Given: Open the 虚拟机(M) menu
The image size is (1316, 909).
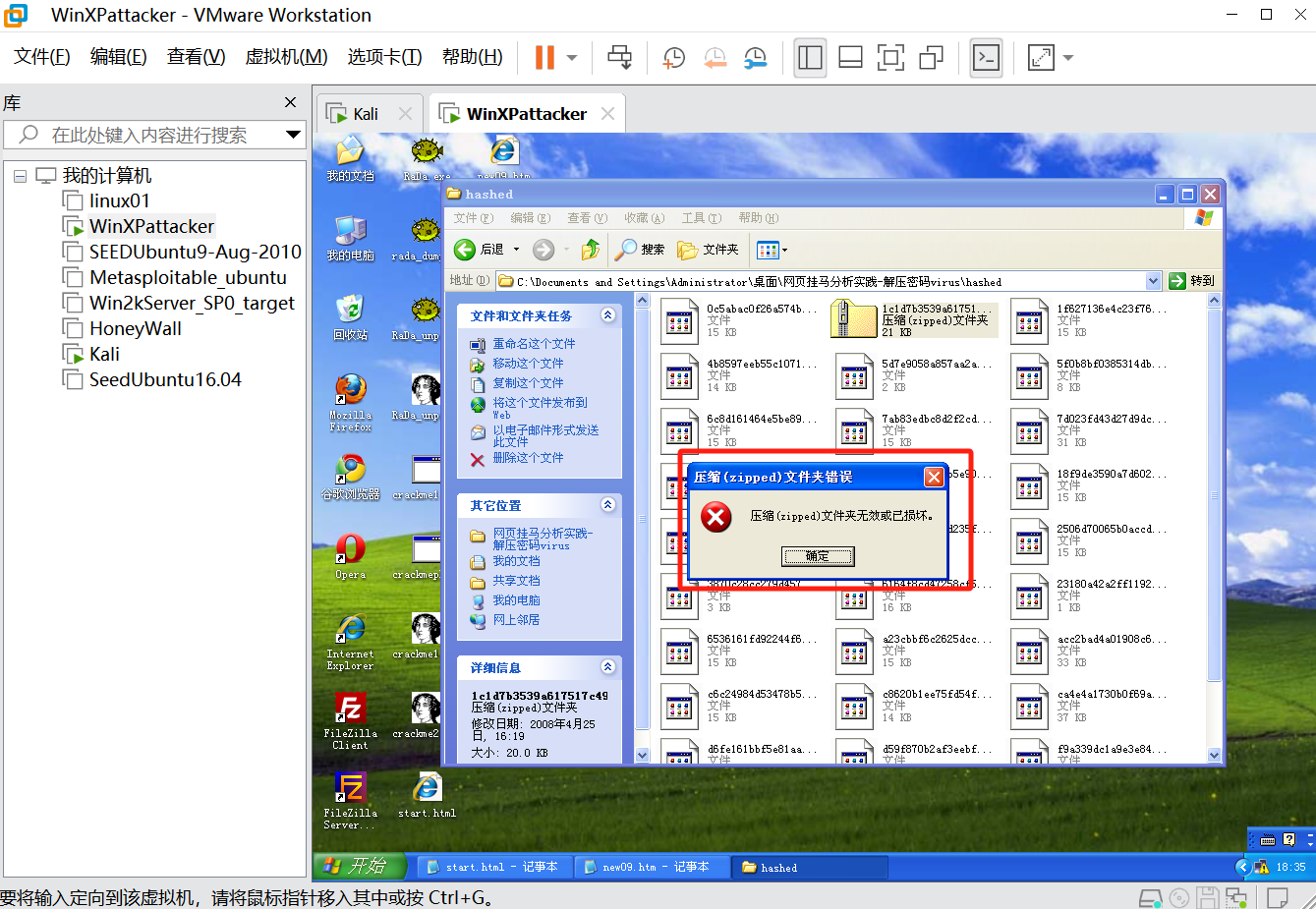Looking at the screenshot, I should [x=286, y=57].
